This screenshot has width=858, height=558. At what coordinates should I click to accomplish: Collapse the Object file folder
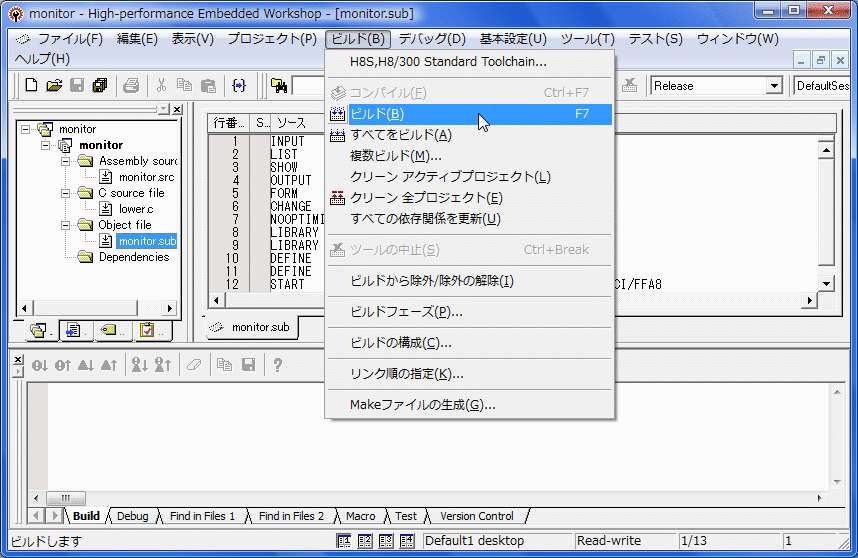pos(65,225)
